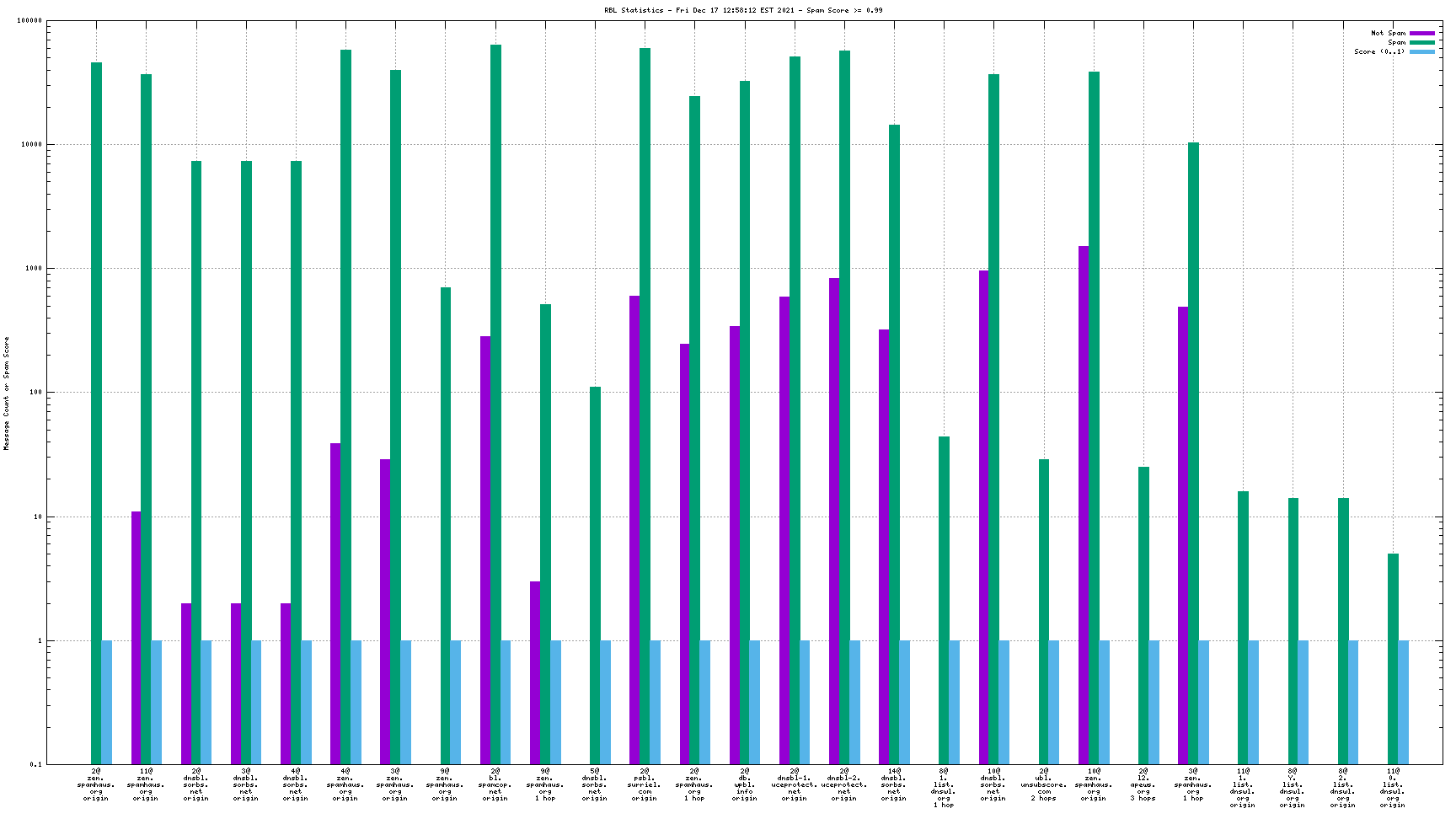This screenshot has height=819, width=1456.
Task: Select the 12.apews.org 3 hops label
Action: [x=1143, y=784]
